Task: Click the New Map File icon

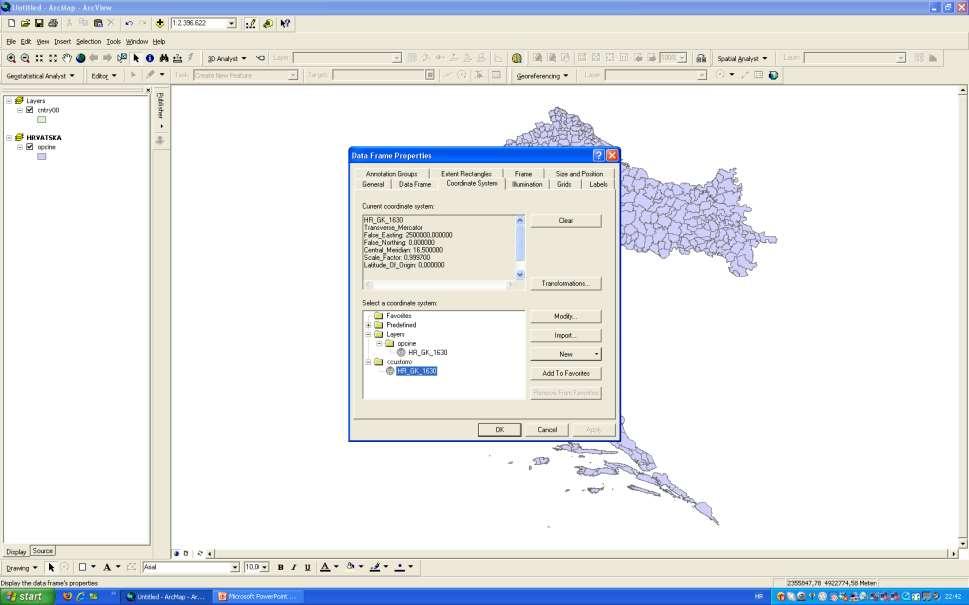Action: point(11,23)
